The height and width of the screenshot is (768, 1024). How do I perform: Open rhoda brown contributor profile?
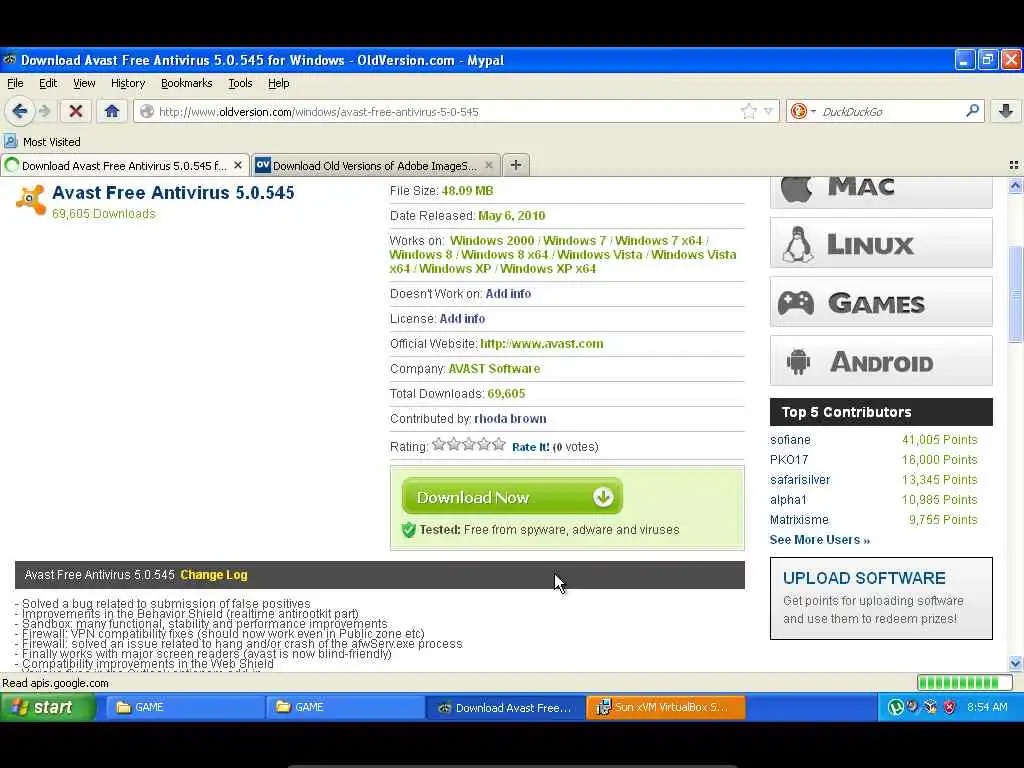pyautogui.click(x=510, y=419)
